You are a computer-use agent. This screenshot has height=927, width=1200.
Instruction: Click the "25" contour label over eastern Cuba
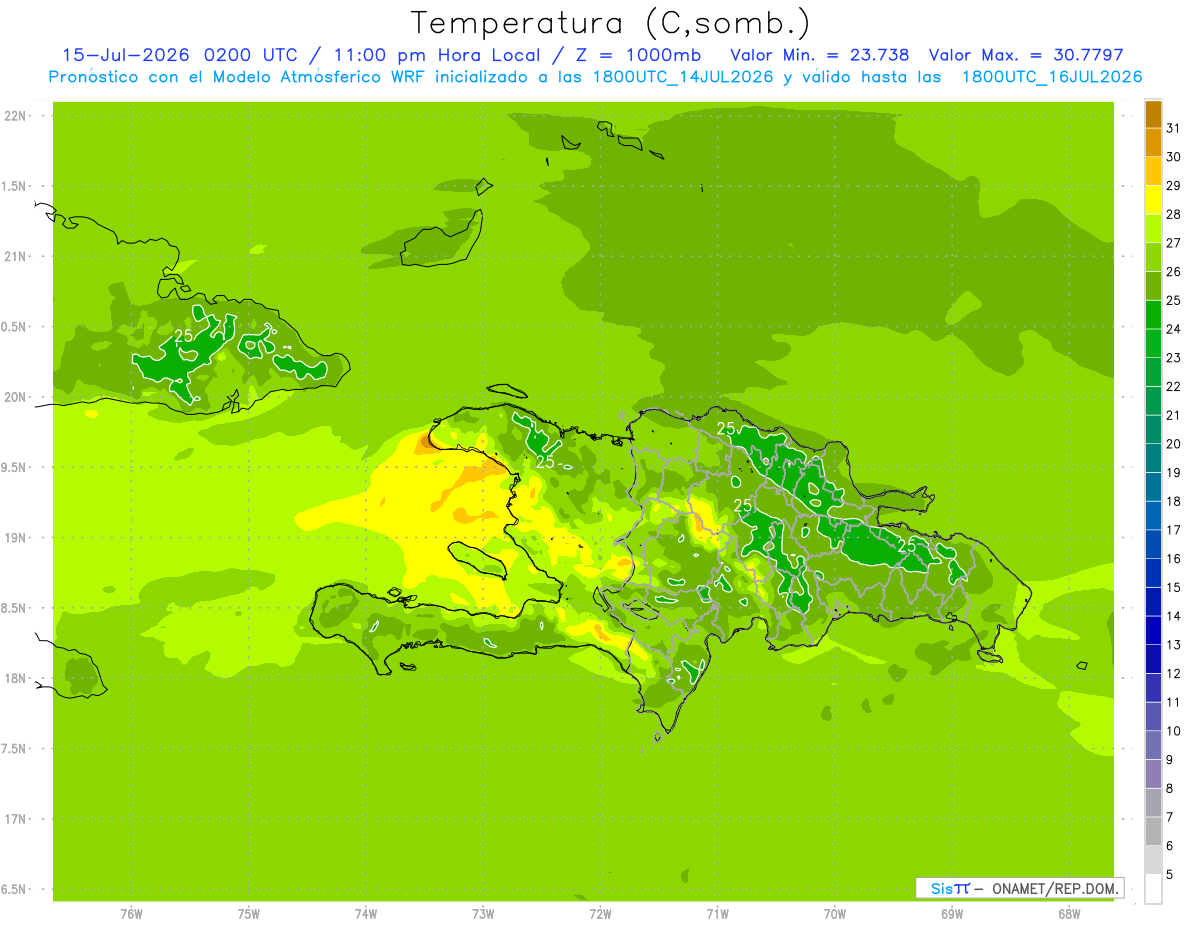coord(183,336)
